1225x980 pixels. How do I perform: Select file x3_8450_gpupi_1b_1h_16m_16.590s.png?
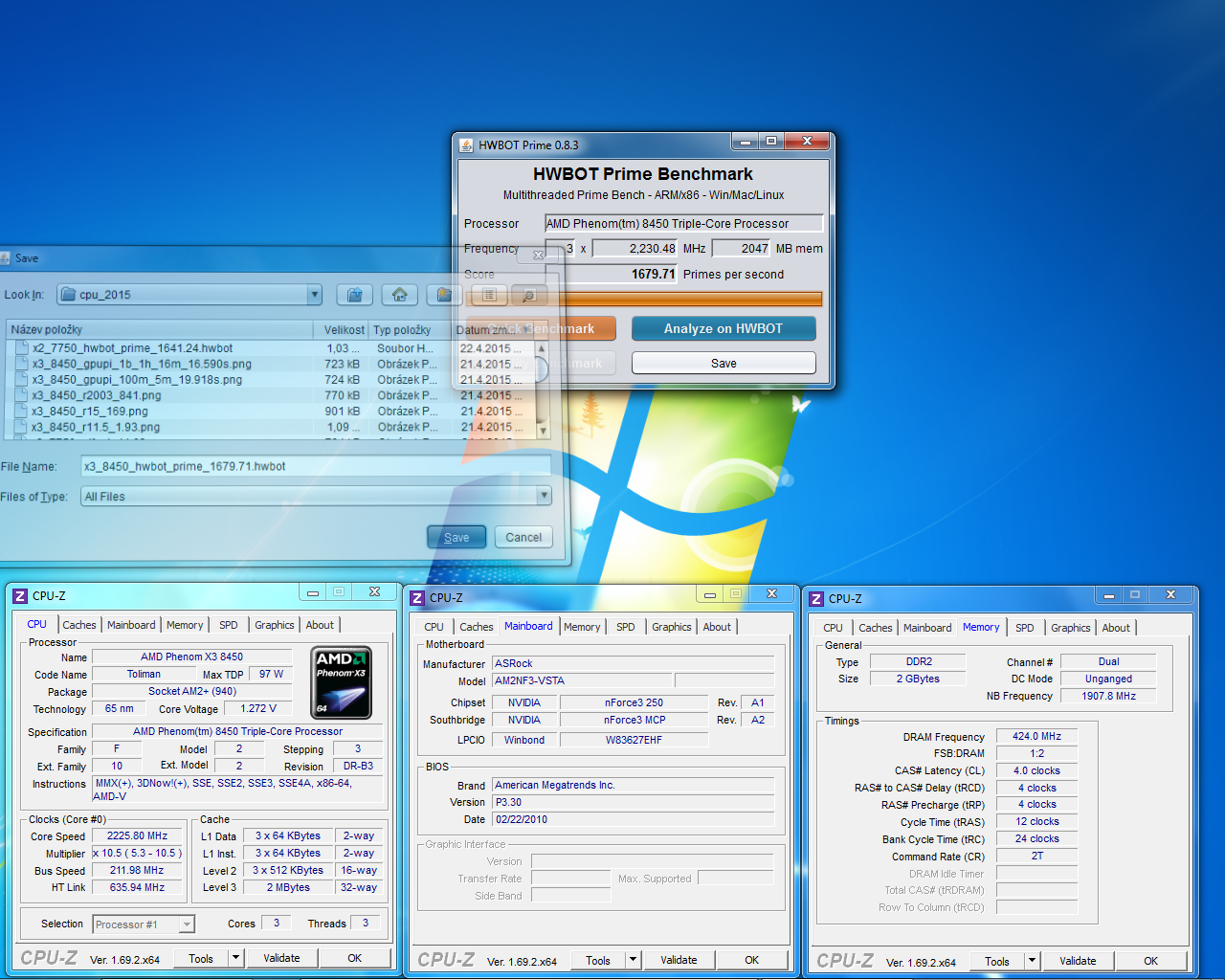tap(142, 364)
